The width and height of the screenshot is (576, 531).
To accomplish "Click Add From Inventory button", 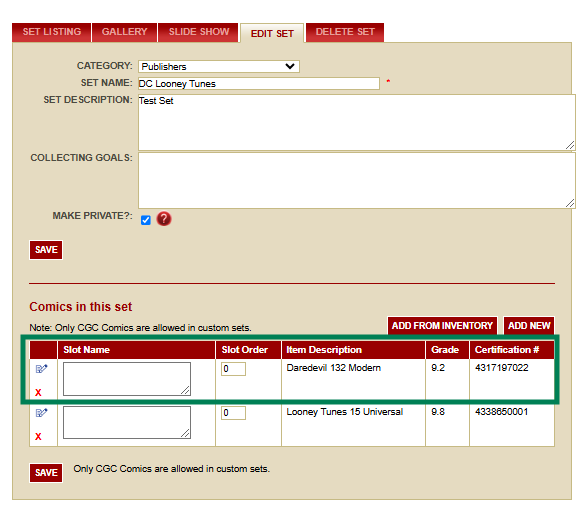I will (x=442, y=326).
